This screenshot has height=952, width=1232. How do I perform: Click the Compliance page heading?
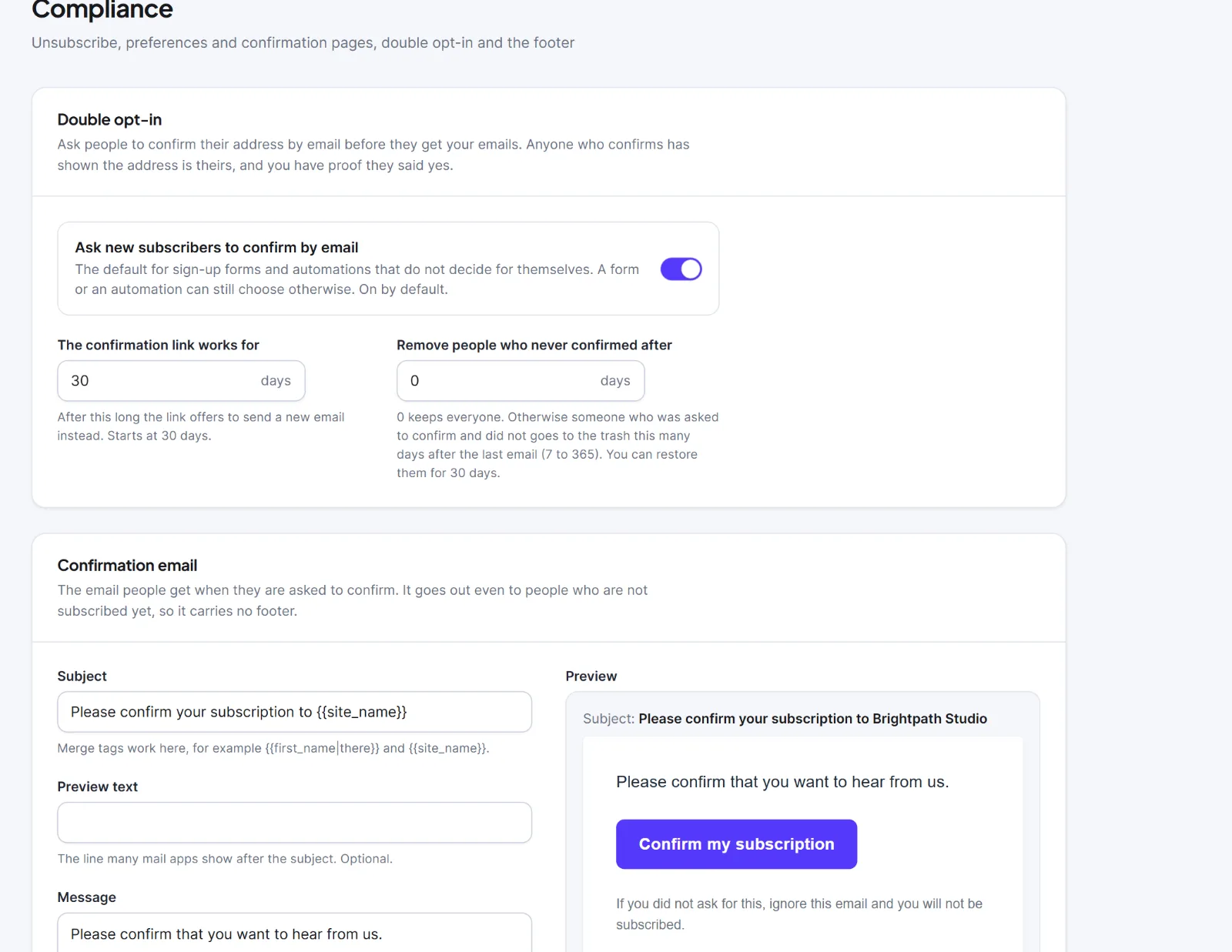[x=102, y=10]
